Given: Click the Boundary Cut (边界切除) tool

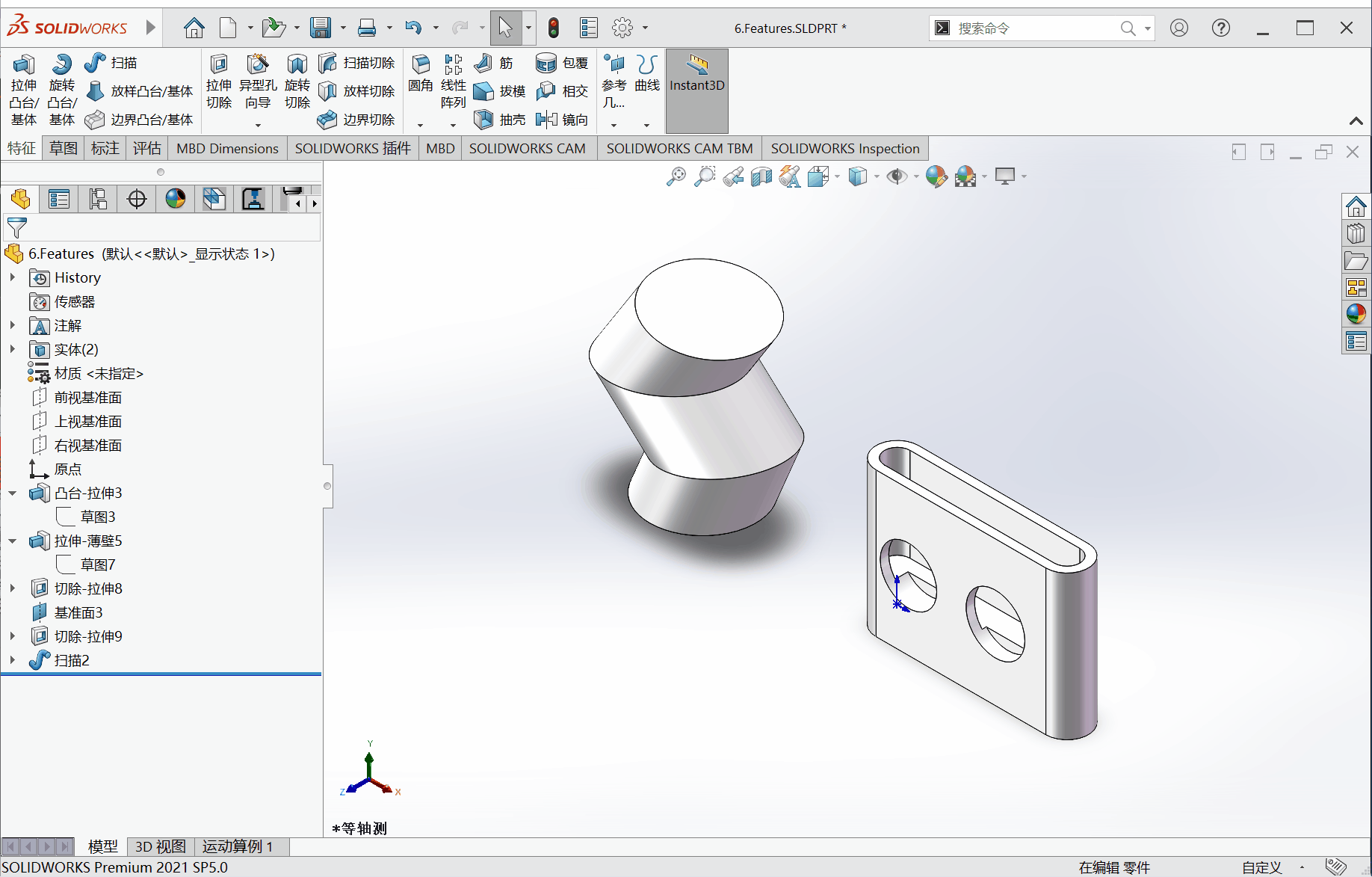Looking at the screenshot, I should point(356,120).
